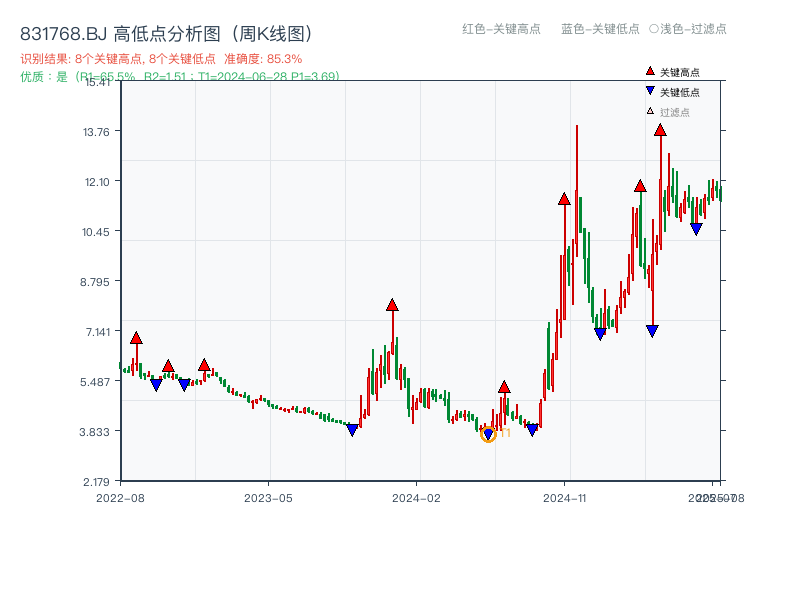
Task: Click the red triangle marker near 2024-02 peak
Action: pyautogui.click(x=392, y=304)
